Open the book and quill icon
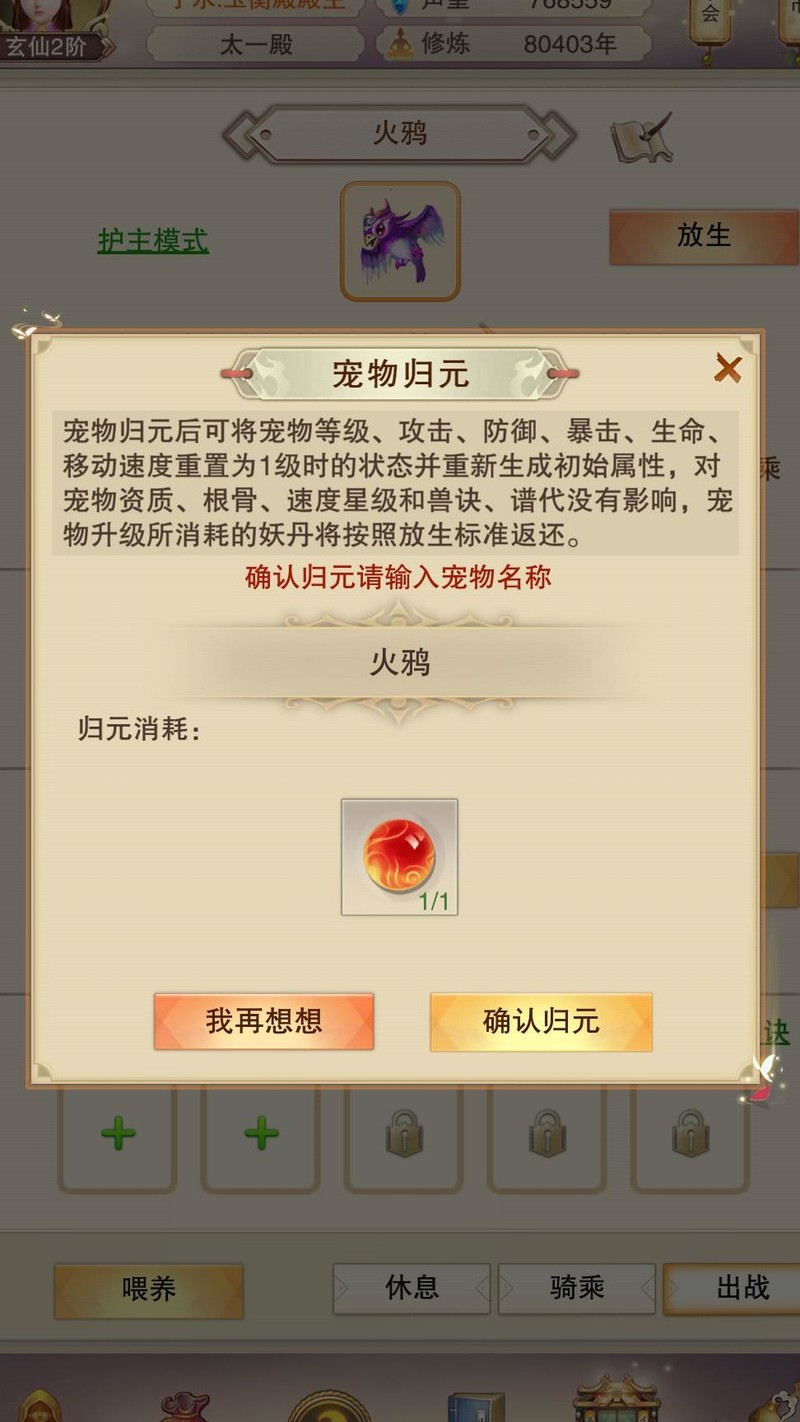This screenshot has height=1422, width=800. [x=642, y=137]
